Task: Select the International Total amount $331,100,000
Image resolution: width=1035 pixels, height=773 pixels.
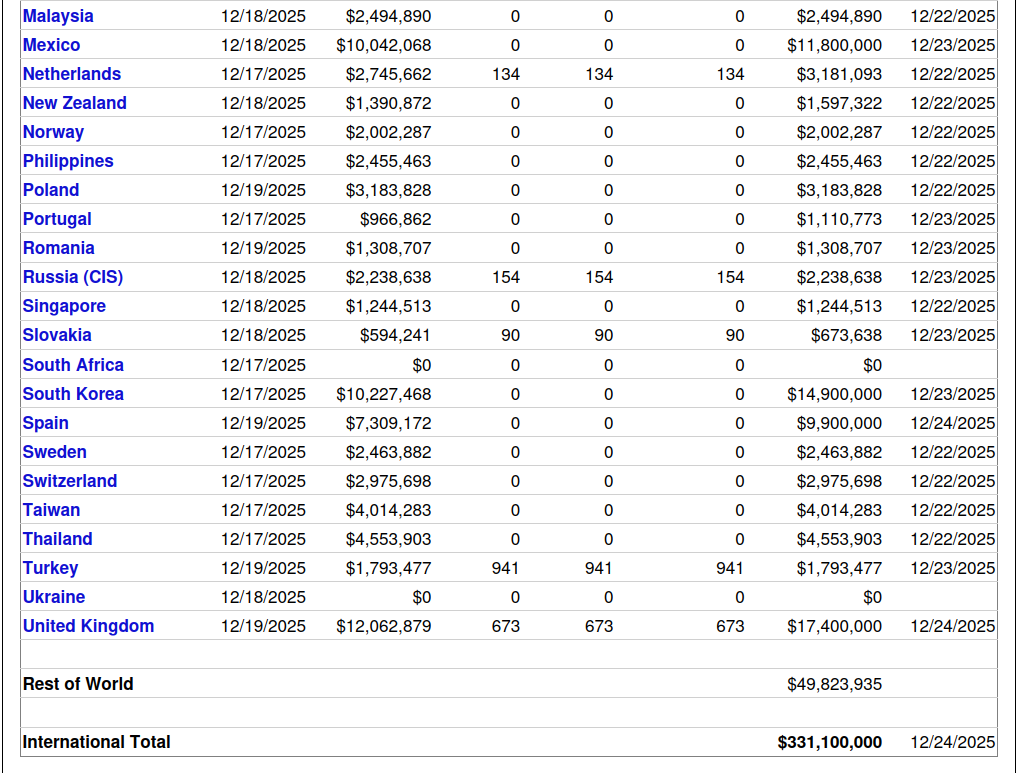Action: coord(830,743)
